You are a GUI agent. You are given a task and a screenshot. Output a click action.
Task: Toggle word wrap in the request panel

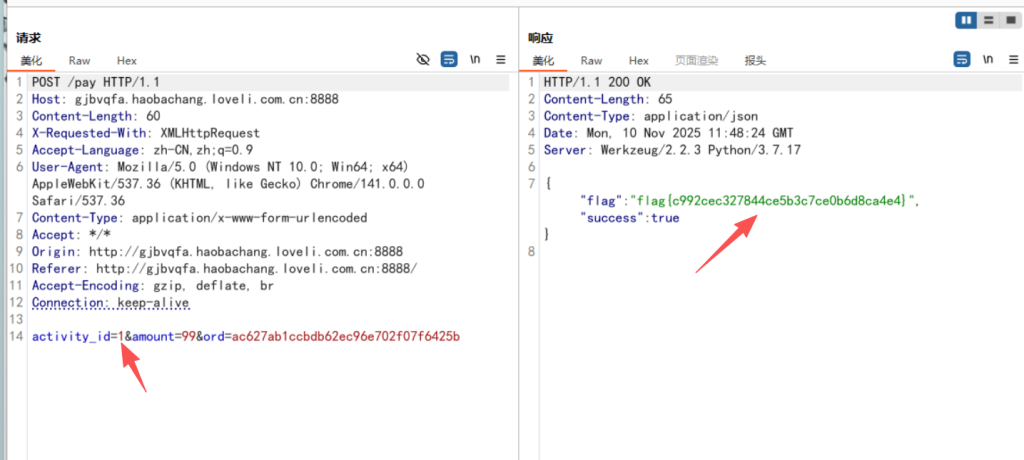point(449,60)
